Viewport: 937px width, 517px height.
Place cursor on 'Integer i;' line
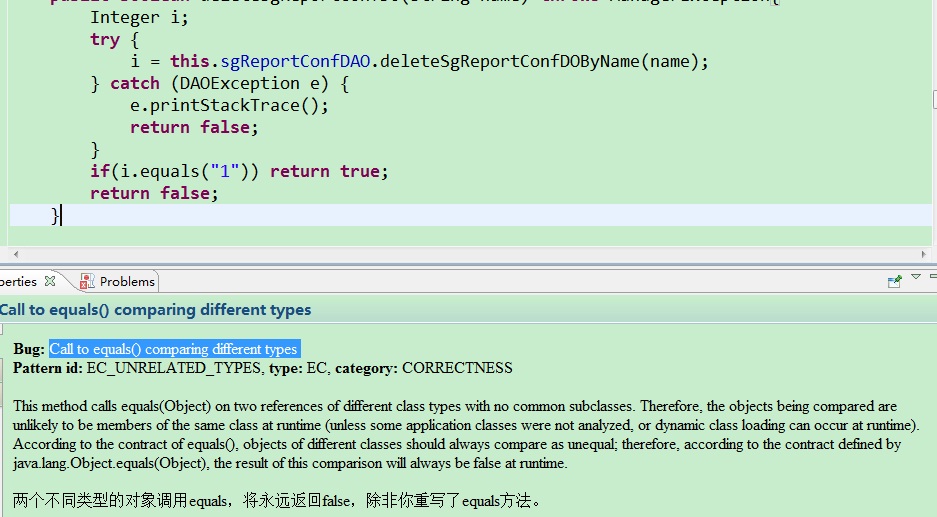tap(139, 17)
